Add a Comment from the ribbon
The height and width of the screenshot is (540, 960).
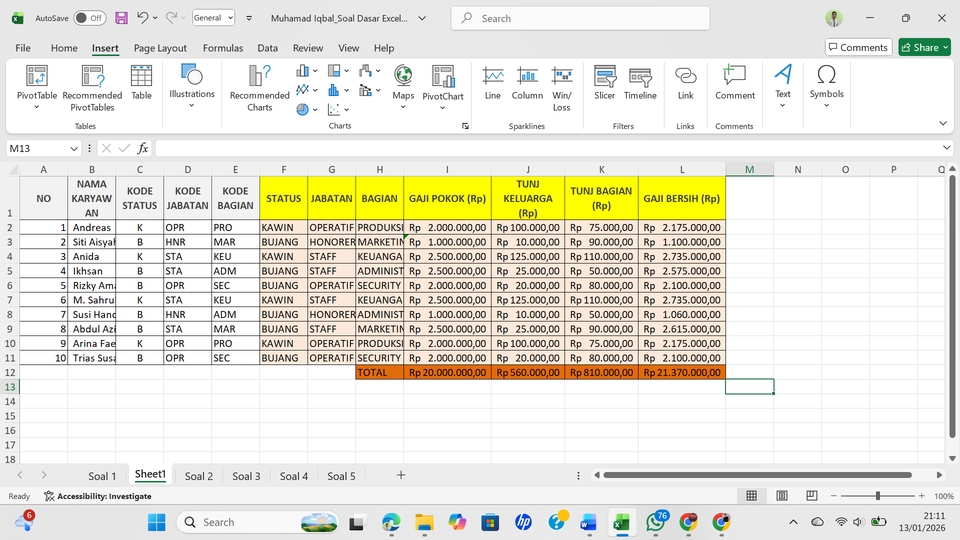[734, 83]
